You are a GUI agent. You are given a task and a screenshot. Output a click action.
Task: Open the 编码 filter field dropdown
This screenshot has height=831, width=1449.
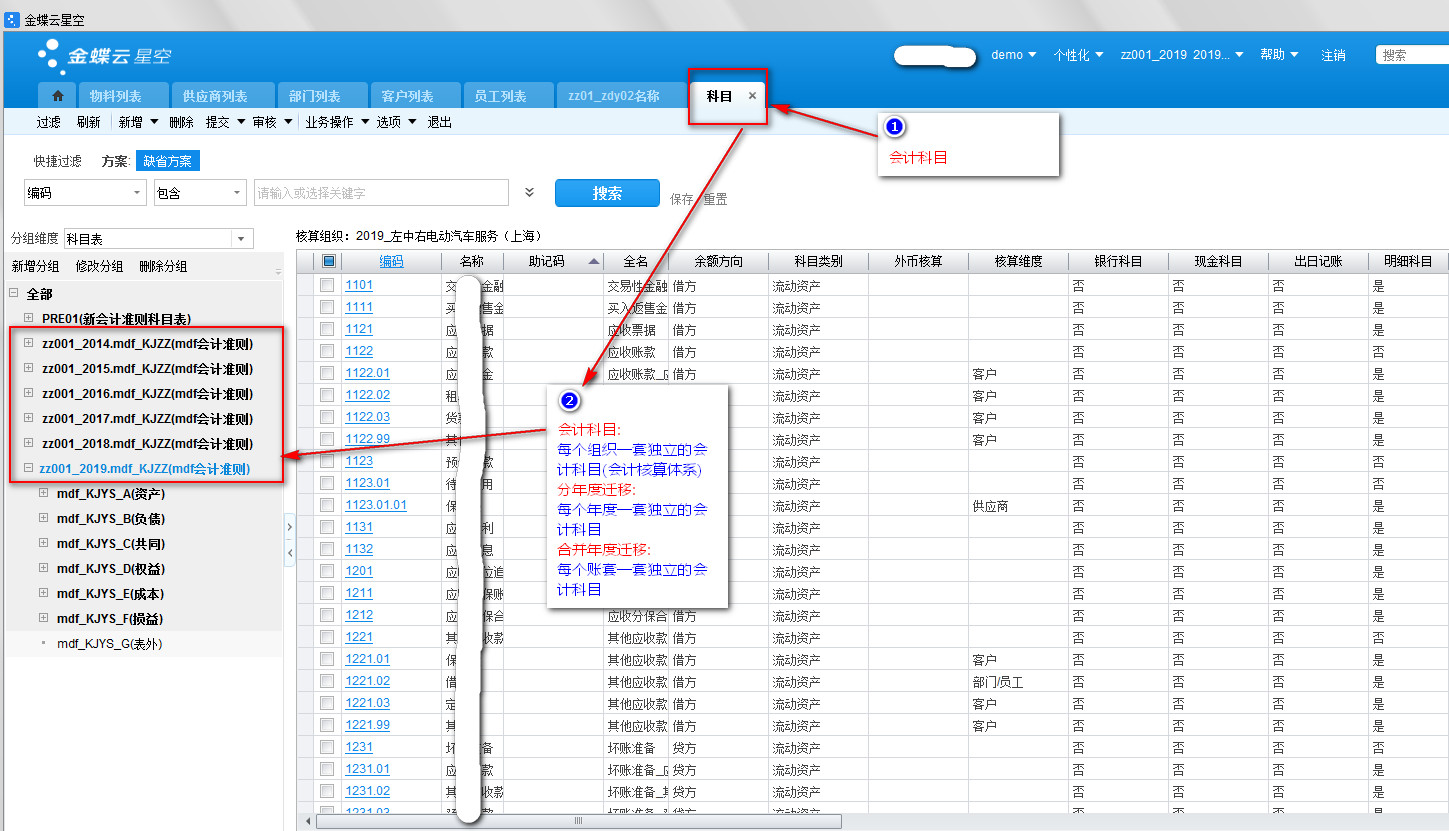coord(137,193)
